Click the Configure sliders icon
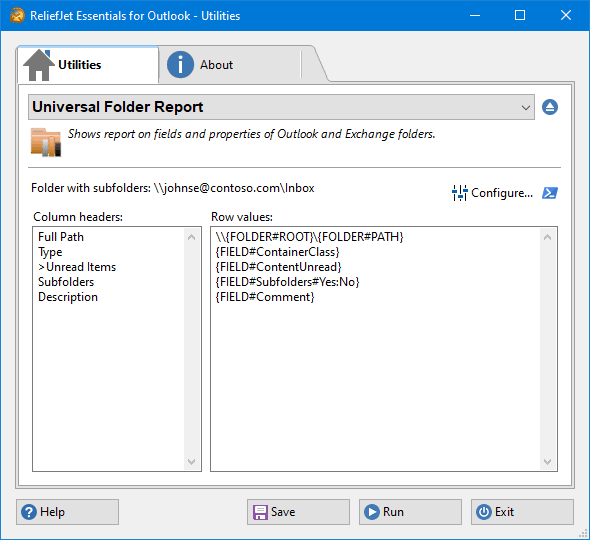The width and height of the screenshot is (590, 540). [459, 193]
